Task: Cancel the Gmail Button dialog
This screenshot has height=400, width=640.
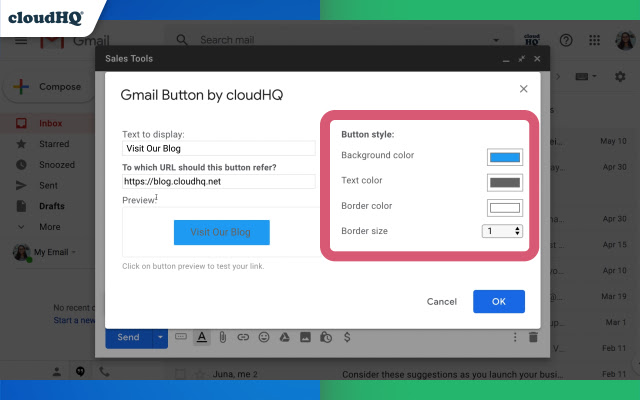Action: coord(442,301)
